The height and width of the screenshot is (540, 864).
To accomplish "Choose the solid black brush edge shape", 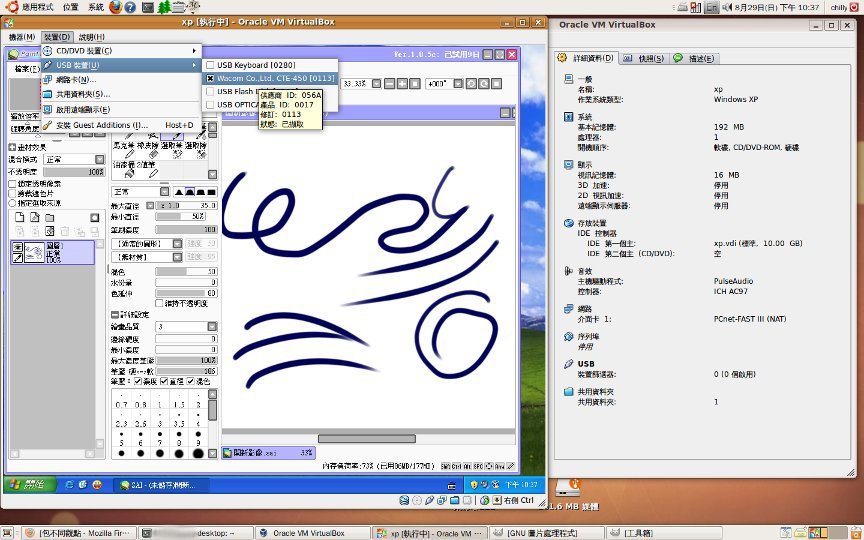I will [212, 192].
